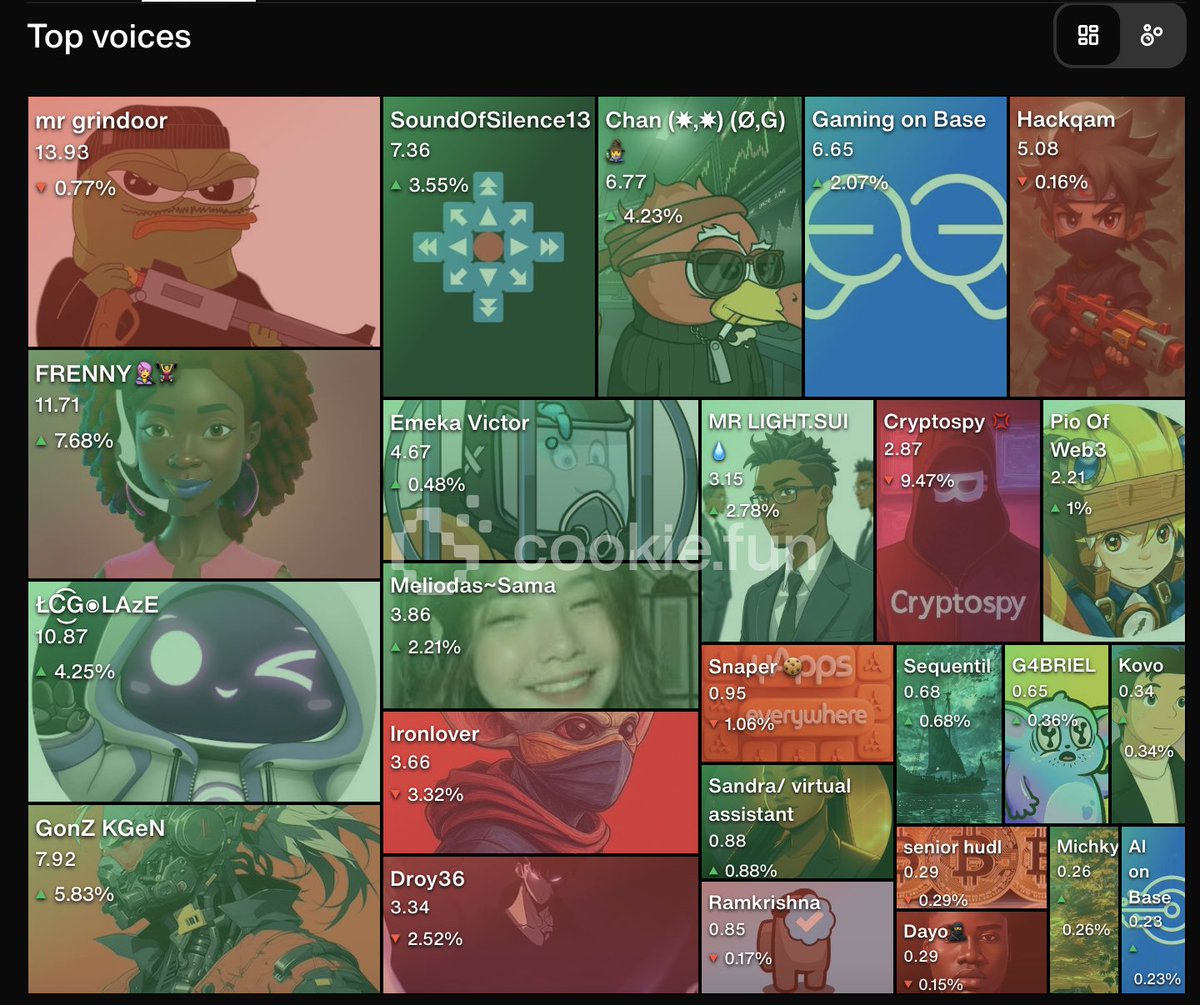1200x1005 pixels.
Task: Open the FRENNY voice tile
Action: tap(204, 464)
